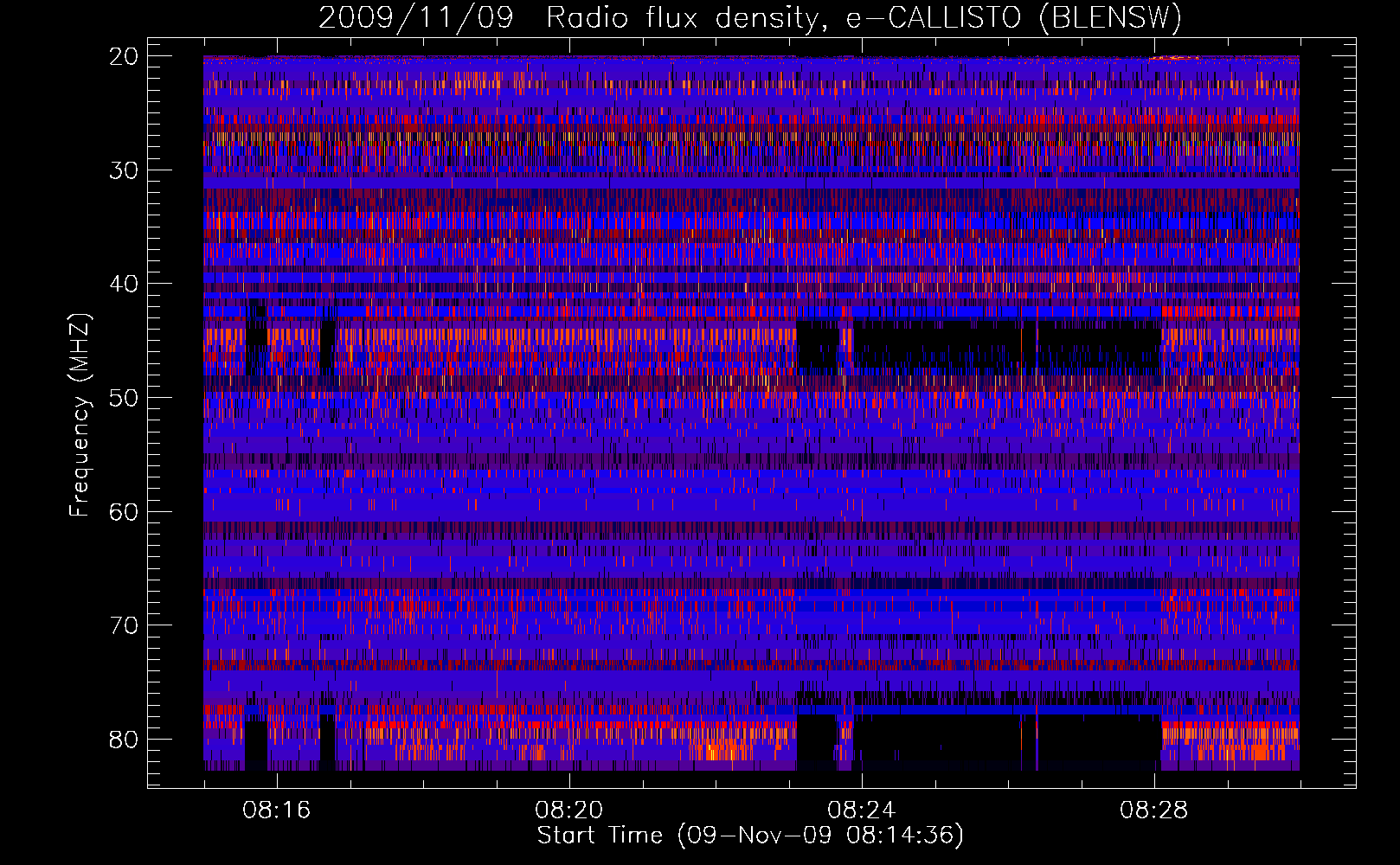Click the 'e-CALLISTO (BLENSW)' text in the title
The height and width of the screenshot is (865, 1400).
pyautogui.click(x=1013, y=18)
